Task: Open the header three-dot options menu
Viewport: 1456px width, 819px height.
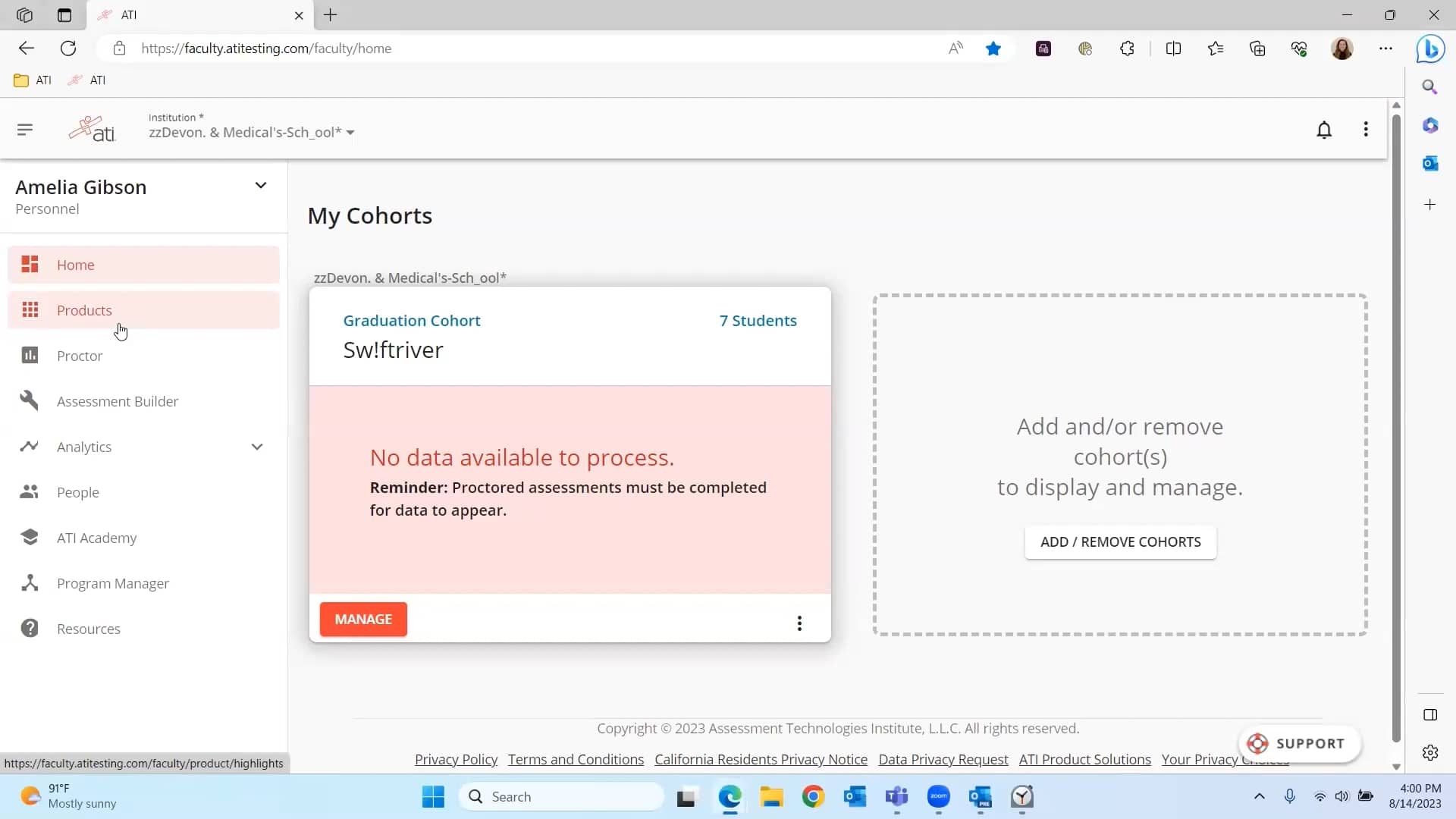Action: [x=1366, y=130]
